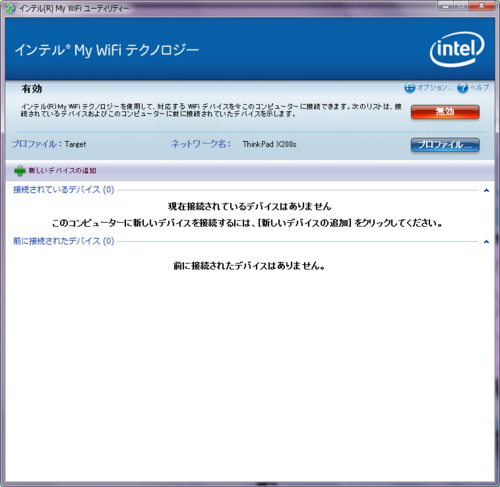Minimize the My WiFi utility window

point(445,6)
